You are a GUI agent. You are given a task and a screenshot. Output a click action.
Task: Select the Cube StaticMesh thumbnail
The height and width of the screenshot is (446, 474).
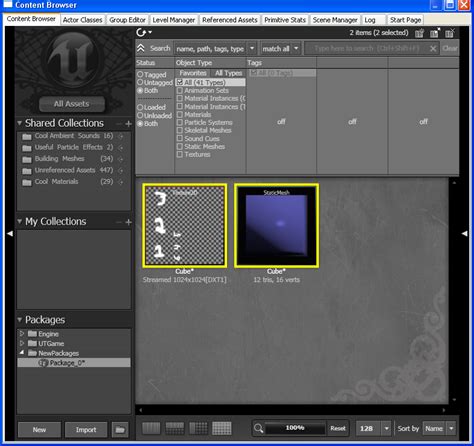(276, 226)
